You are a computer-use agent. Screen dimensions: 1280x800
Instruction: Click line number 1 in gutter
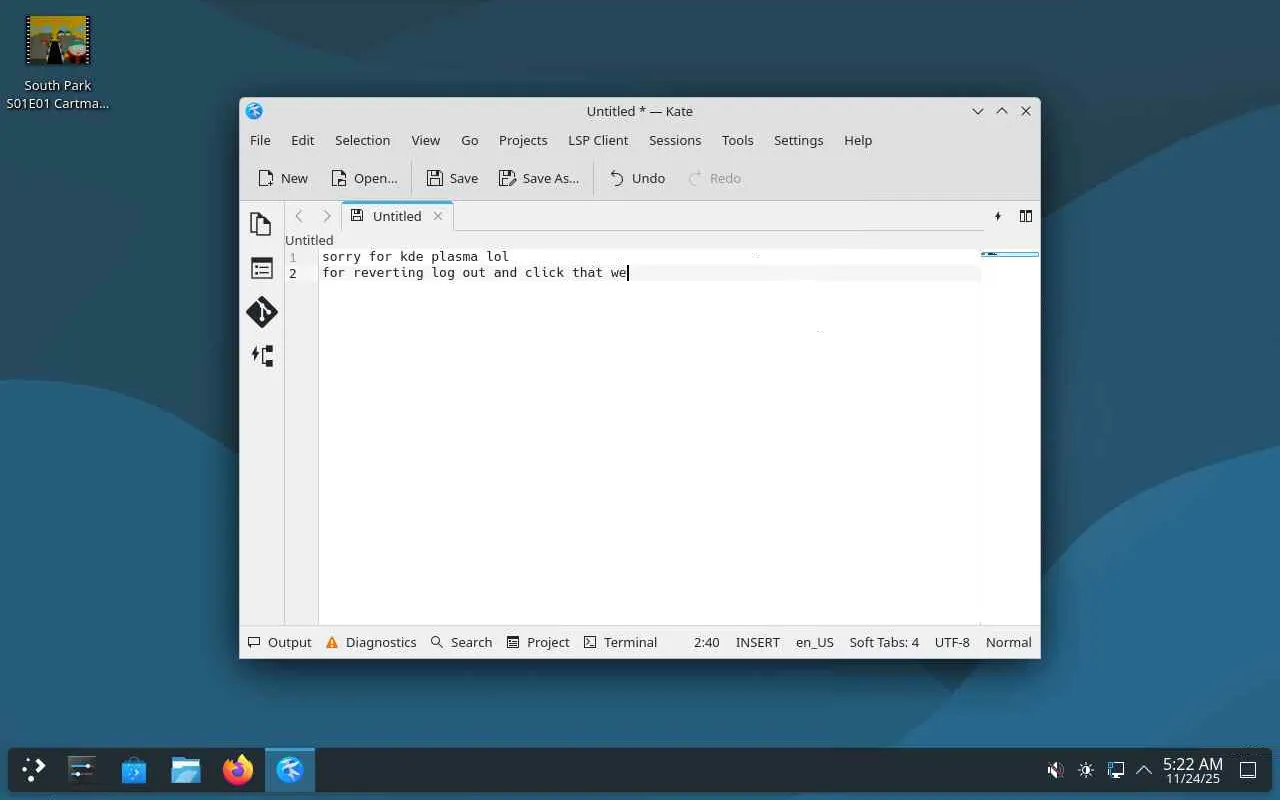click(x=293, y=257)
